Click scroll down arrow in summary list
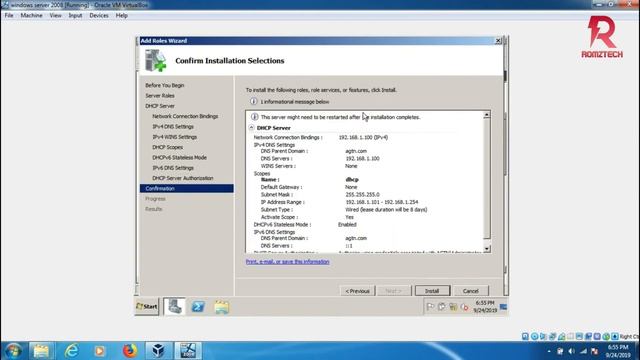The height and width of the screenshot is (360, 640). tap(487, 249)
